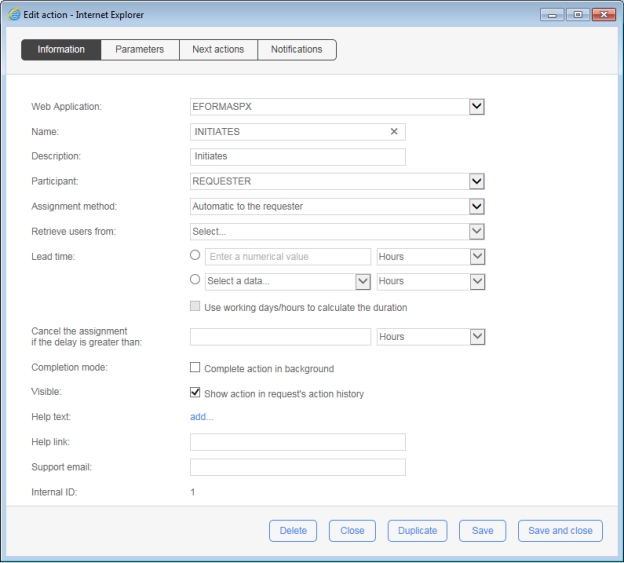This screenshot has width=624, height=563.
Task: Clear the Name field with the X icon
Action: (394, 132)
